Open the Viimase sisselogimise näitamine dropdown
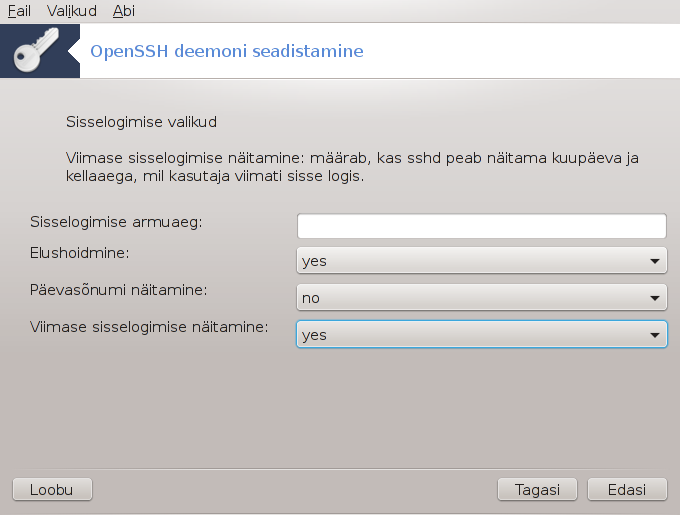Image resolution: width=680 pixels, height=515 pixels. pos(481,334)
